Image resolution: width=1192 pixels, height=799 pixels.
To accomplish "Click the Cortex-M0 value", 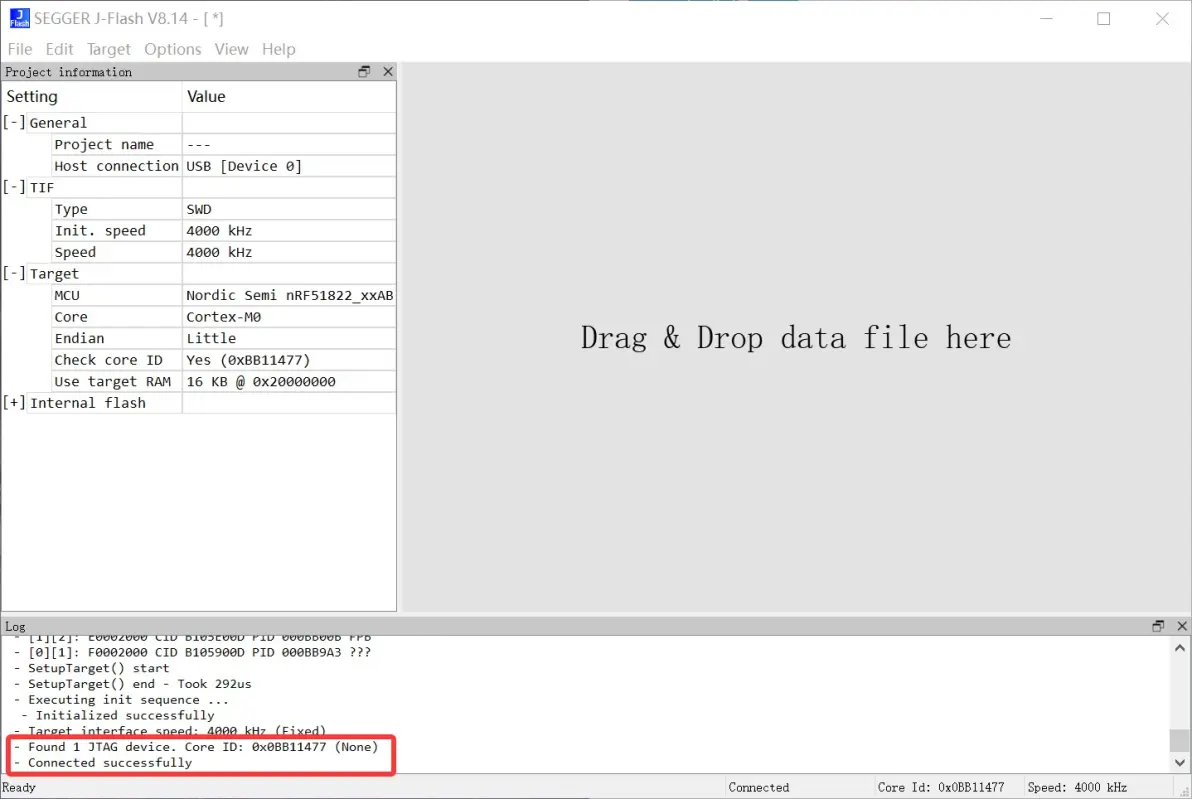I will [224, 317].
